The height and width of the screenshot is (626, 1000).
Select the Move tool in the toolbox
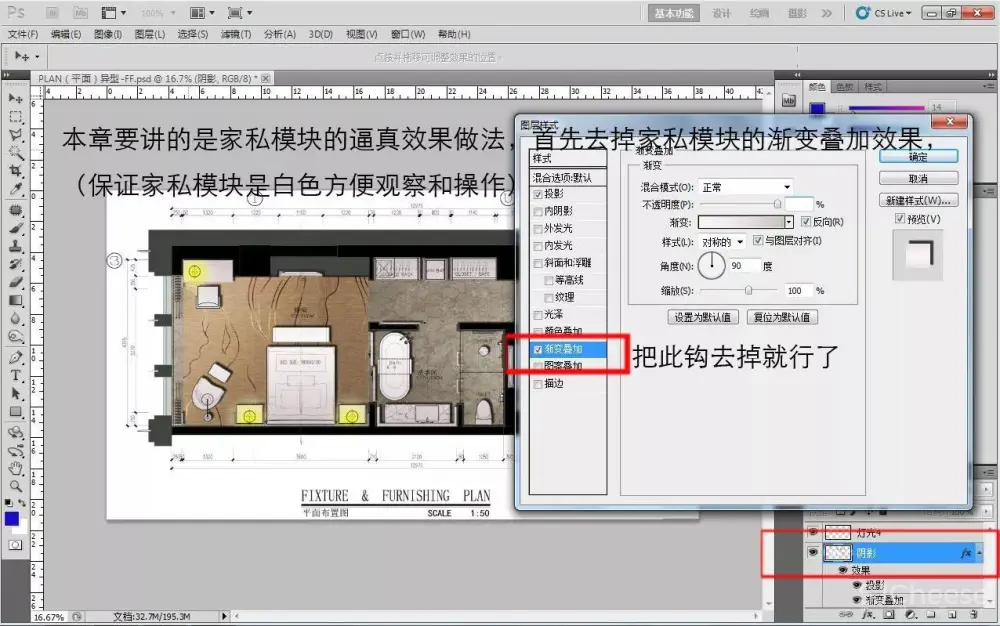[16, 98]
